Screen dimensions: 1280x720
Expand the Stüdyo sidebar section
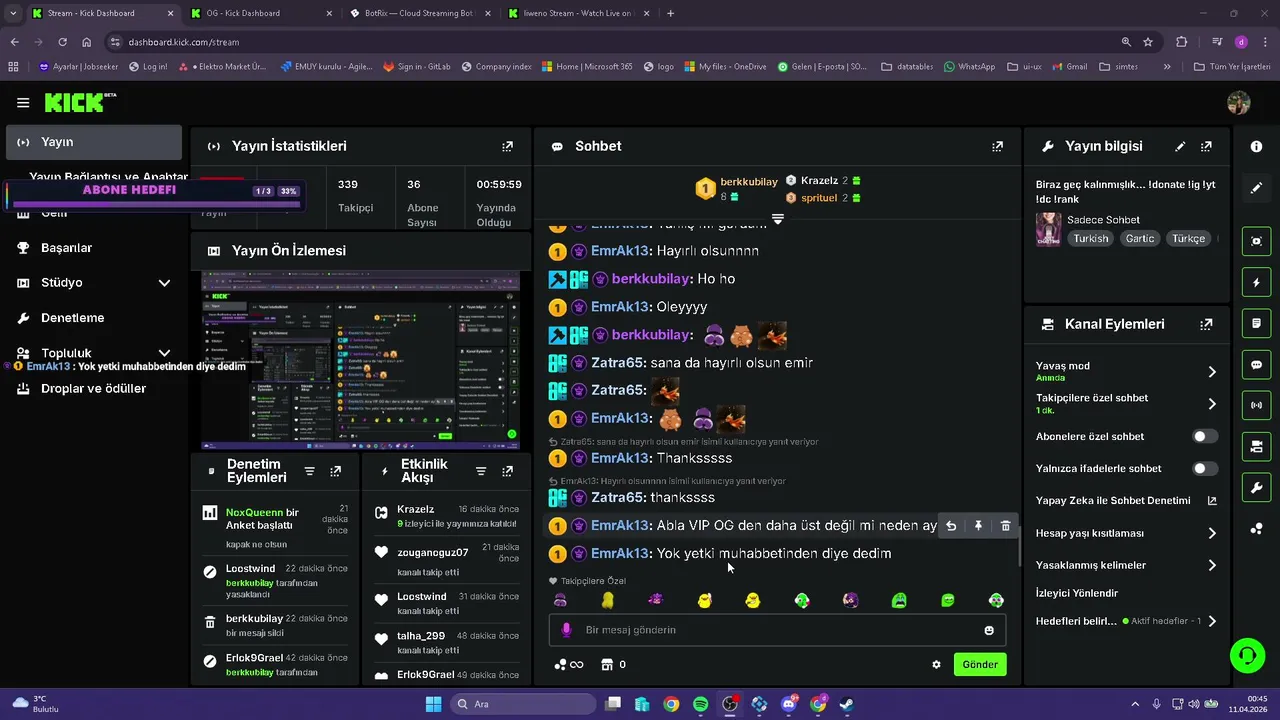pos(164,283)
